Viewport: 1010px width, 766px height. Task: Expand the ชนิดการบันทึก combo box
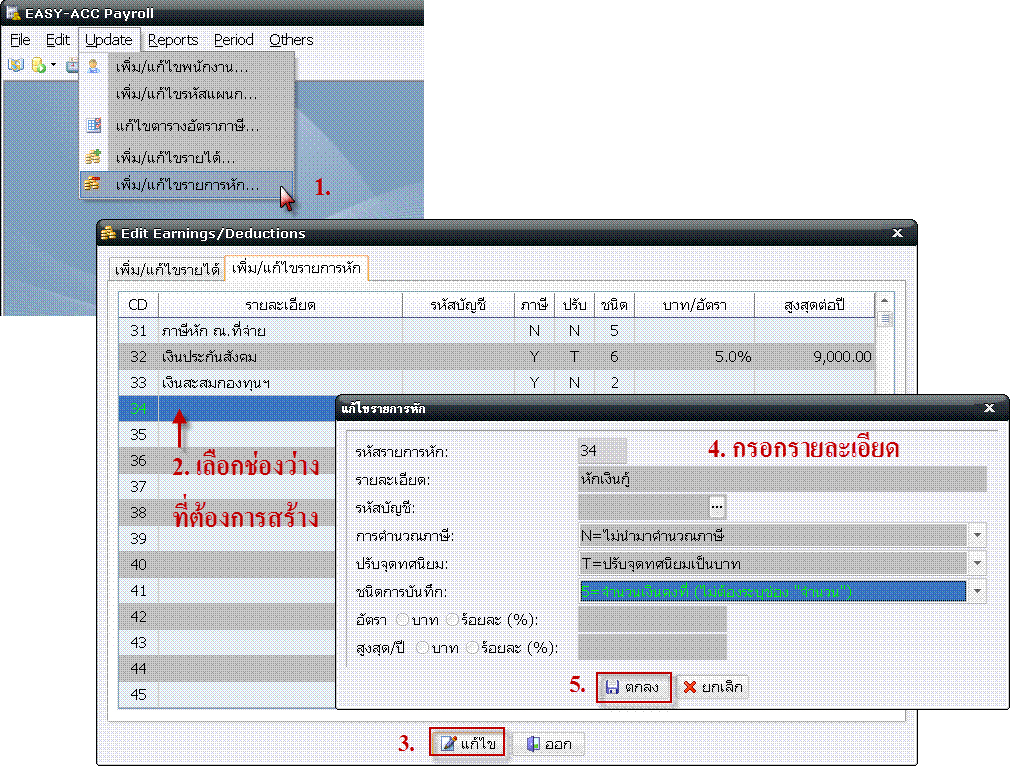[x=977, y=591]
